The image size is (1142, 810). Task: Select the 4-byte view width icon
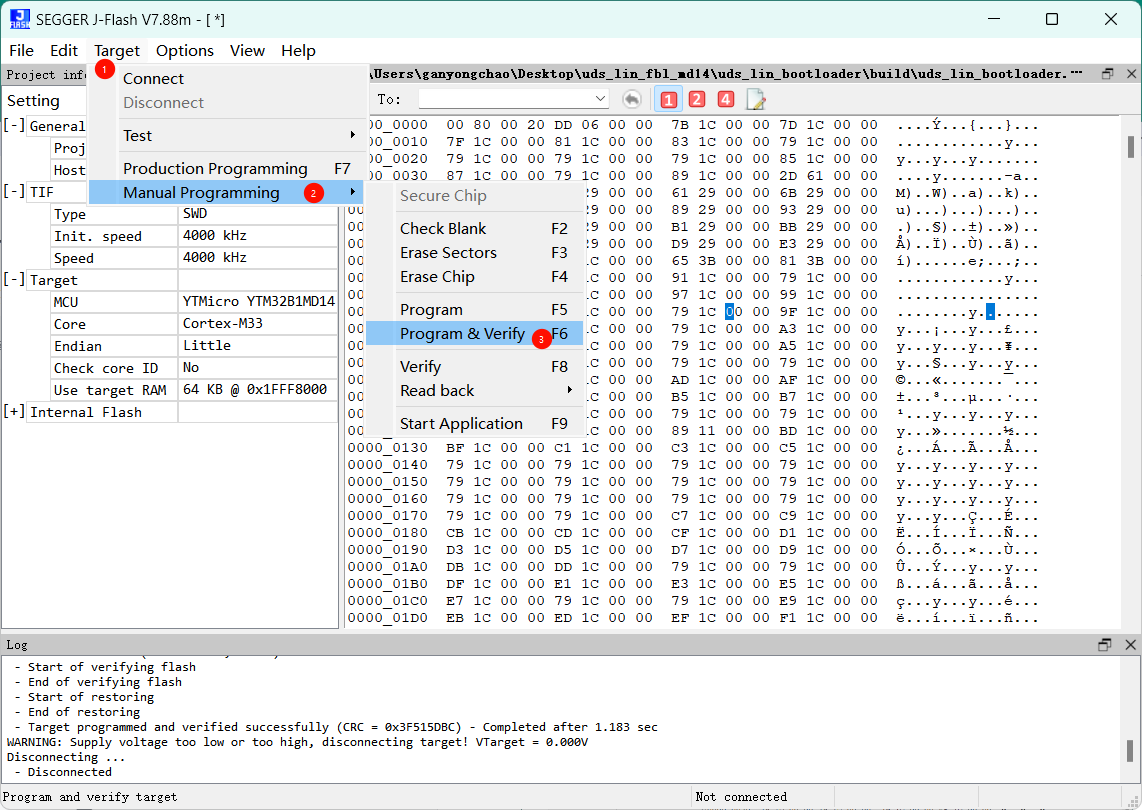[x=725, y=99]
